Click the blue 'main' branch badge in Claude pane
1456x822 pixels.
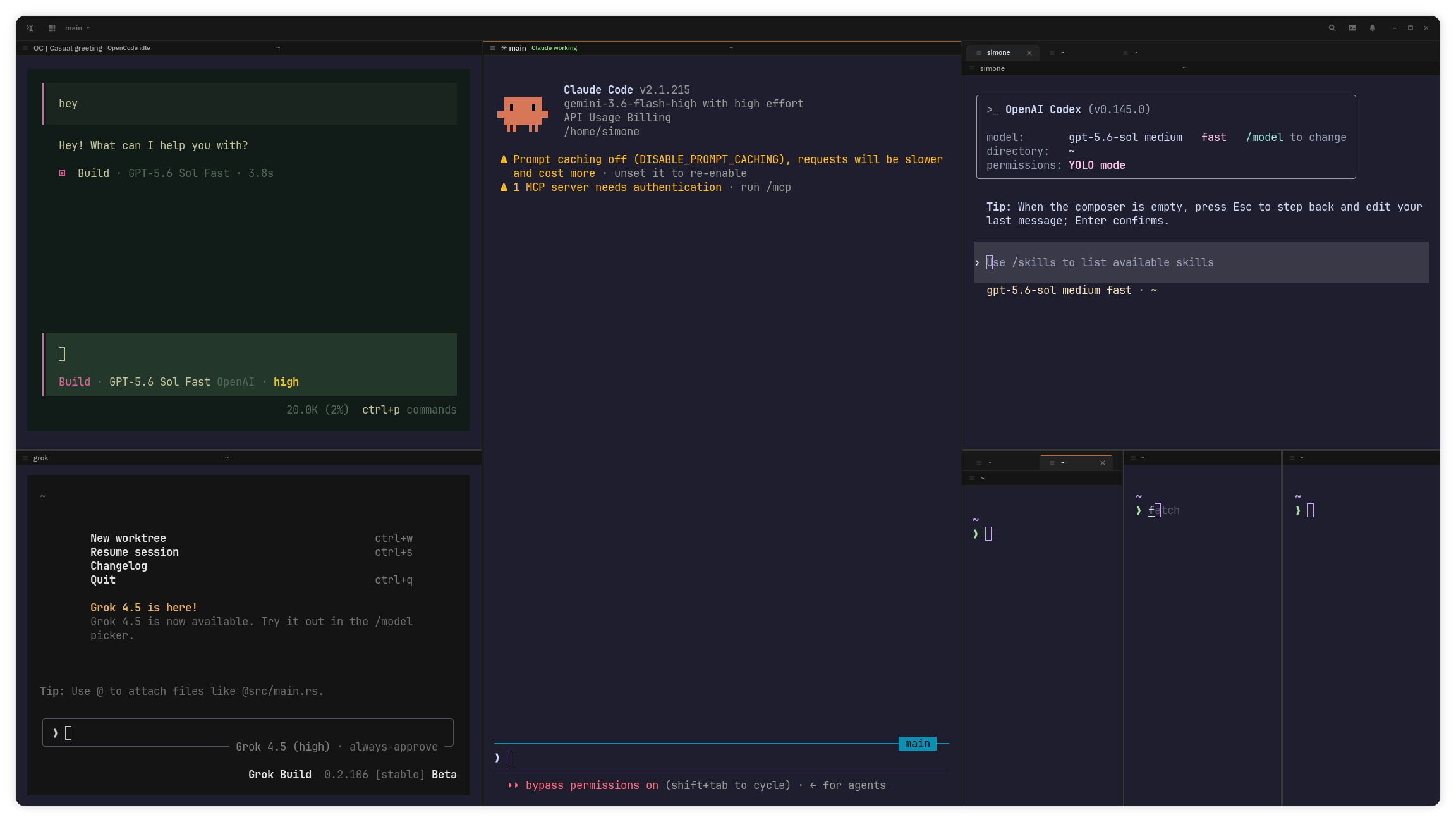tap(918, 744)
